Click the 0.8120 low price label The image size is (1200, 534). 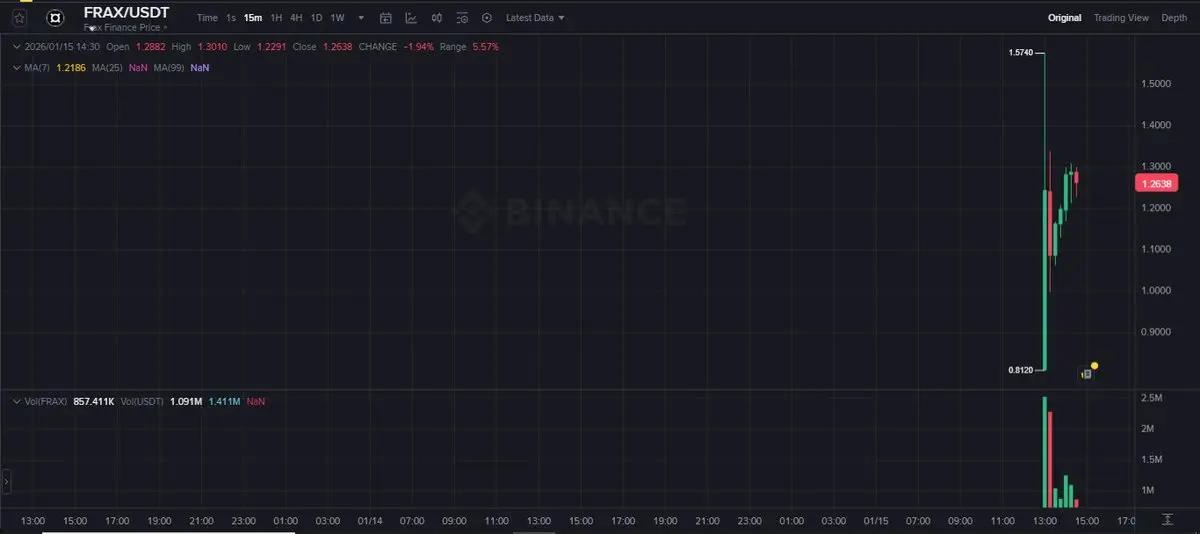tap(1022, 370)
